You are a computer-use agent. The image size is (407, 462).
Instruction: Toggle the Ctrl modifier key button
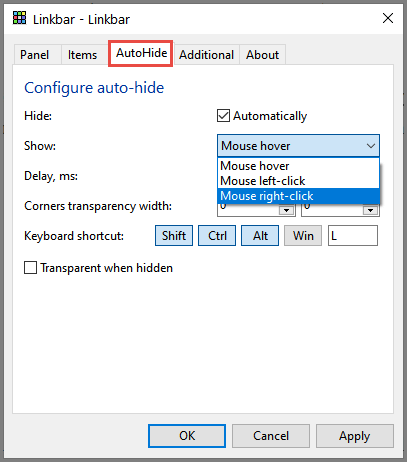click(217, 236)
